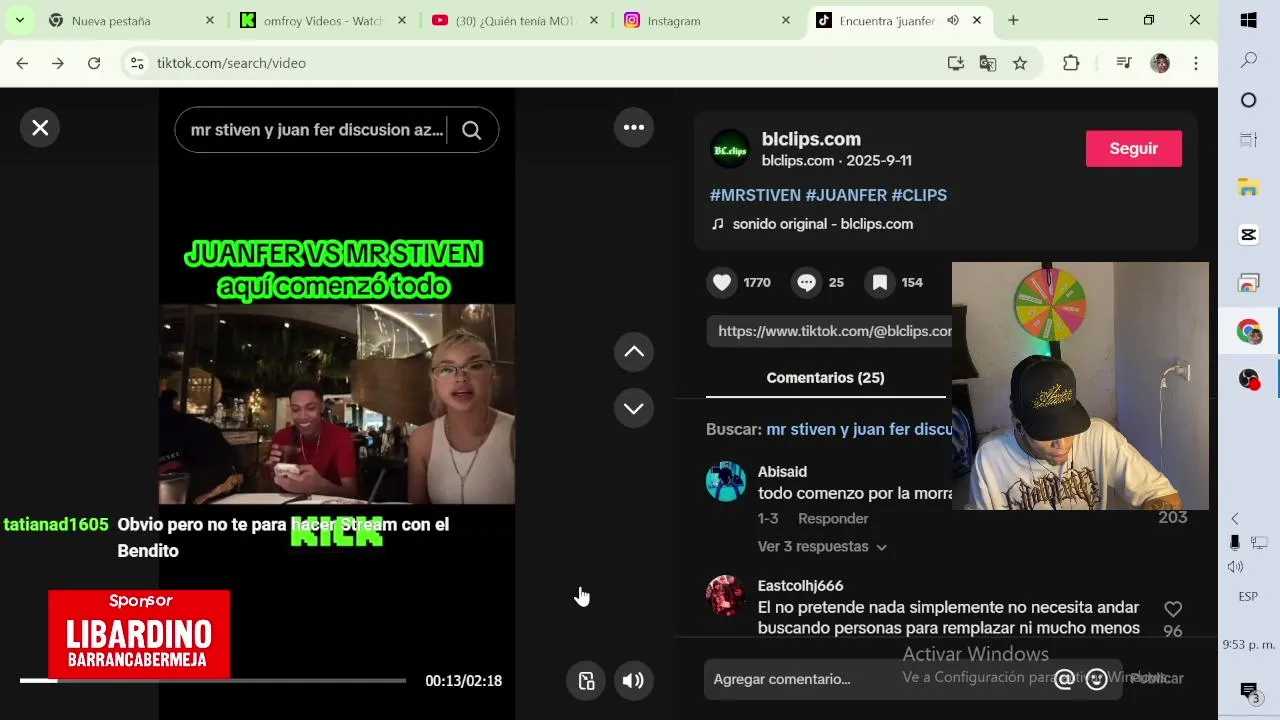Click the related search suggestion link
Viewport: 1280px width, 720px height.
coord(859,429)
